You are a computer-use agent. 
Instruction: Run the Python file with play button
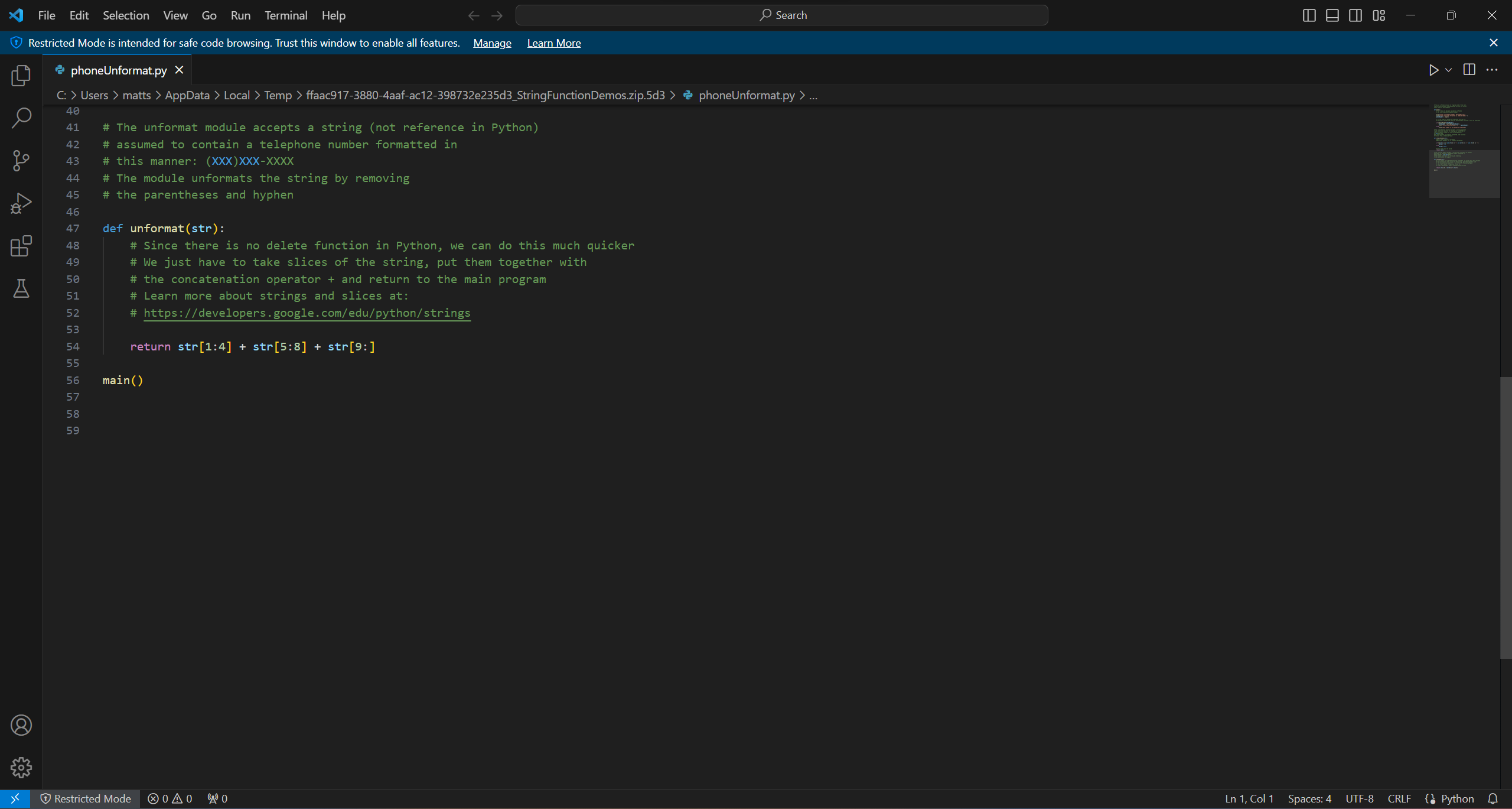[x=1433, y=70]
